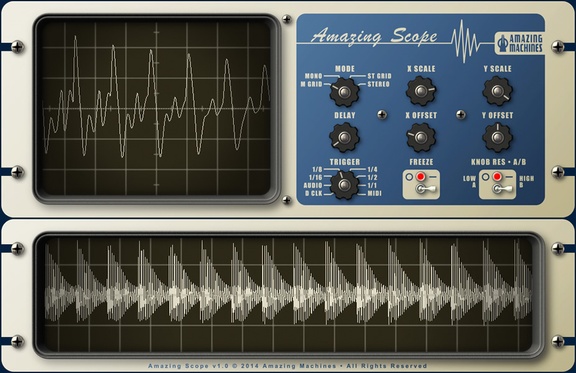Click the MODE rotary knob
Screen dimensions: 576x373
click(344, 92)
